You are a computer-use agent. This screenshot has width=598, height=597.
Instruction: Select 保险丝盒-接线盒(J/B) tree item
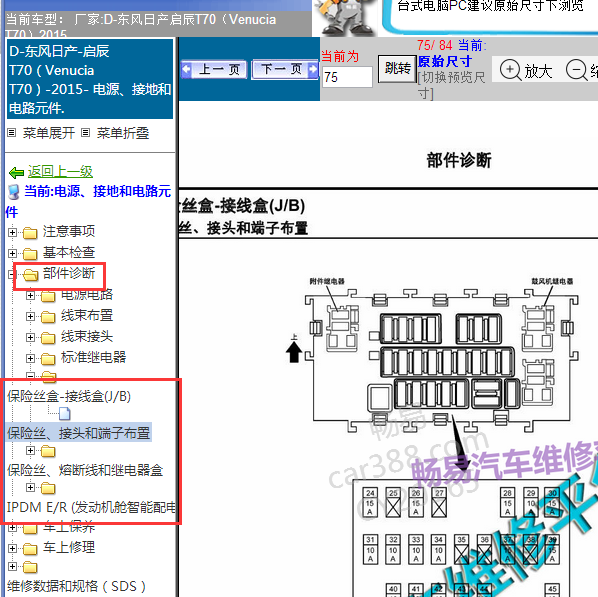pos(69,396)
